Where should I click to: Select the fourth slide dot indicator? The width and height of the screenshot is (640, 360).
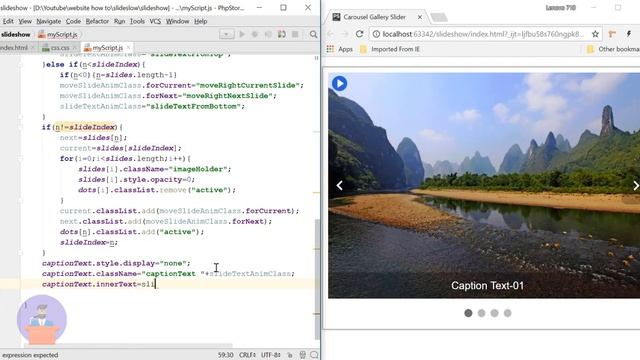point(507,313)
